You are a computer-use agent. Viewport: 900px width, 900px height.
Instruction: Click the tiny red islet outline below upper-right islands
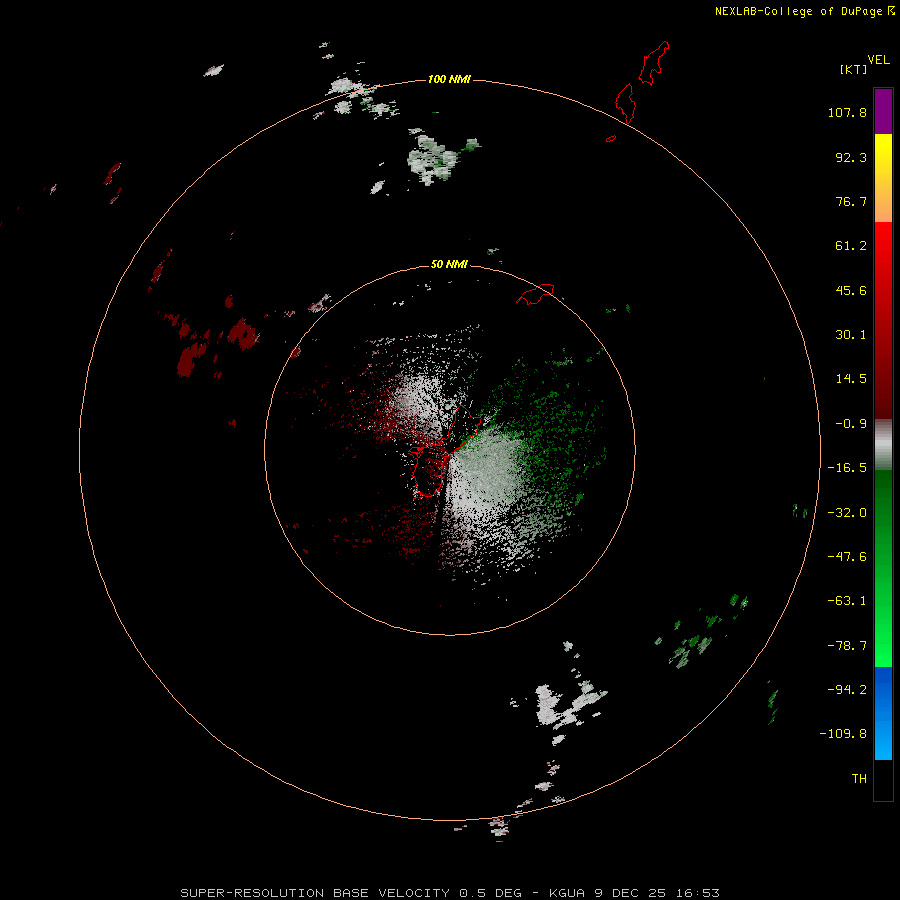(611, 138)
